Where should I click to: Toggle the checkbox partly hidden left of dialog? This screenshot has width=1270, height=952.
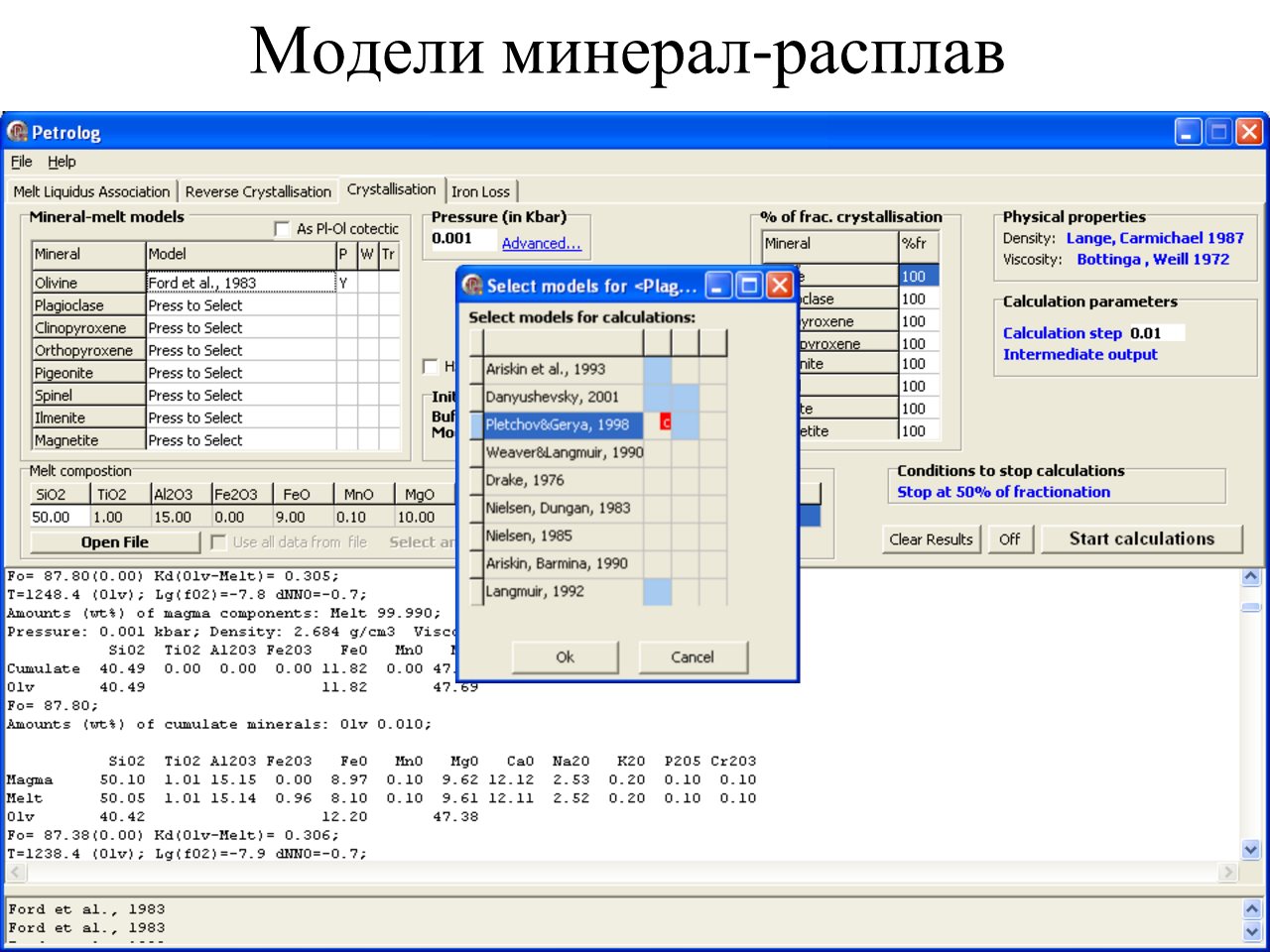coord(431,367)
